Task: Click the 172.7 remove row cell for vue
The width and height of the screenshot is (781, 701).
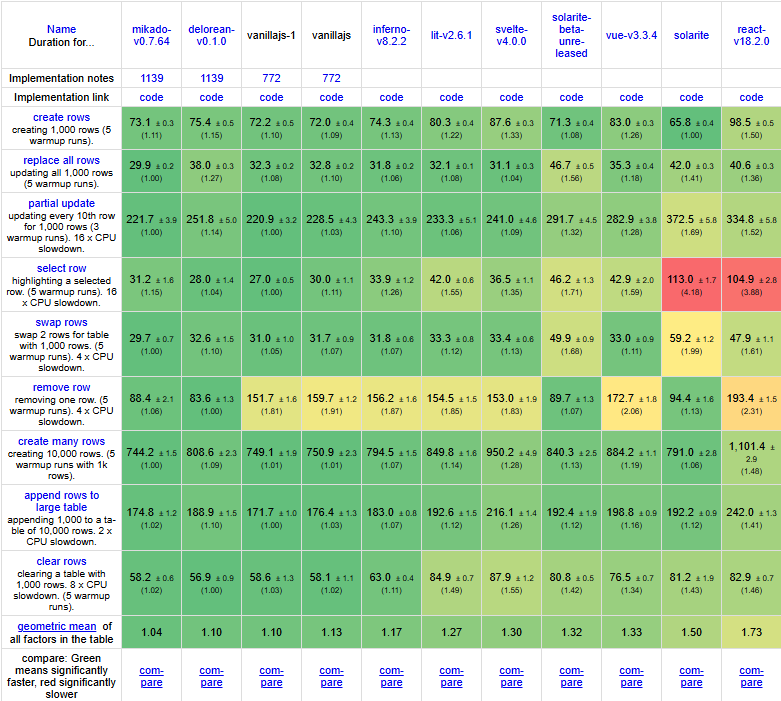Action: [631, 404]
